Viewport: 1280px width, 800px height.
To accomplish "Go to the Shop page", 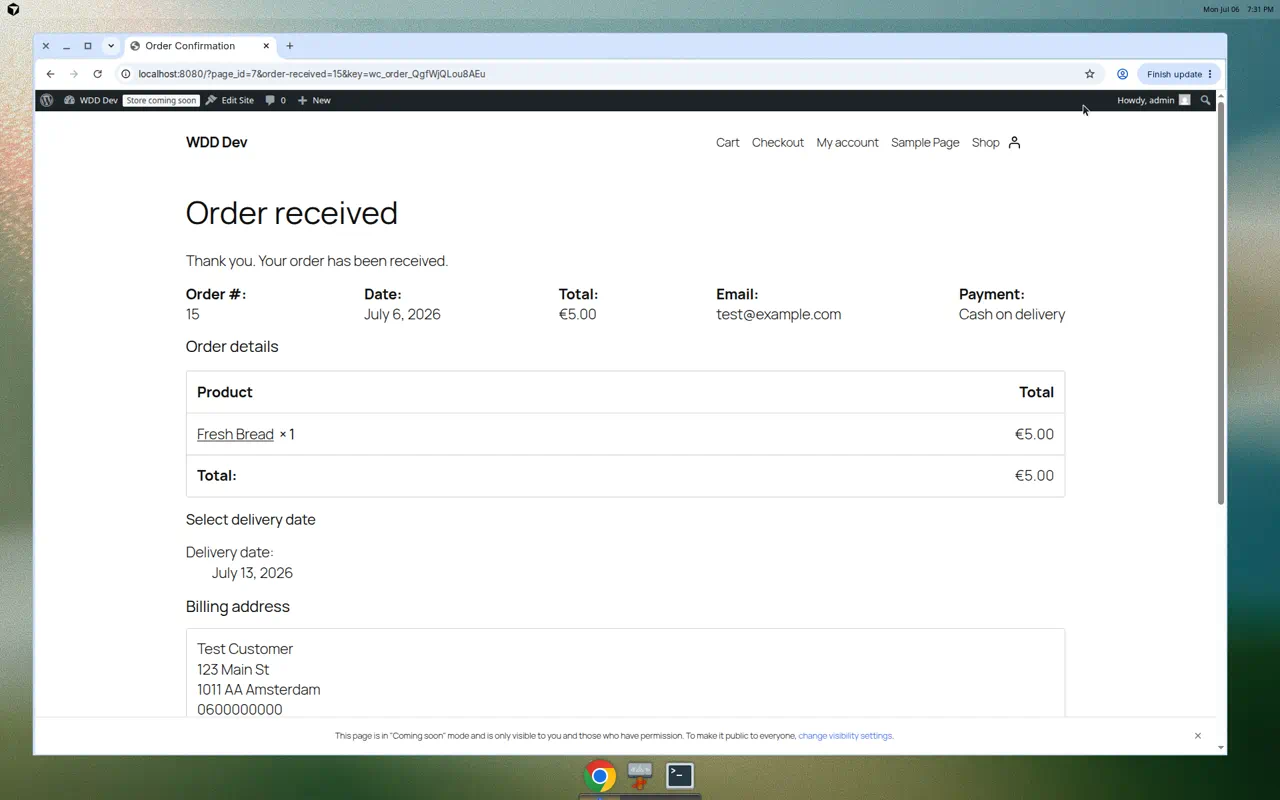I will point(985,142).
